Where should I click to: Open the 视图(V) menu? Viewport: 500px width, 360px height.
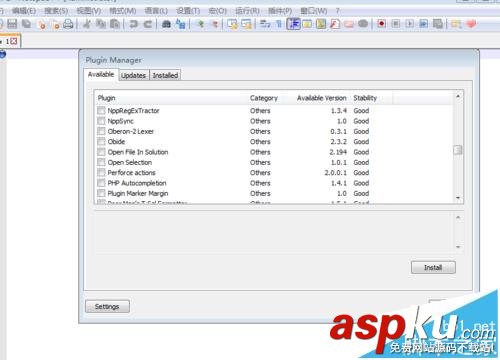coord(89,11)
